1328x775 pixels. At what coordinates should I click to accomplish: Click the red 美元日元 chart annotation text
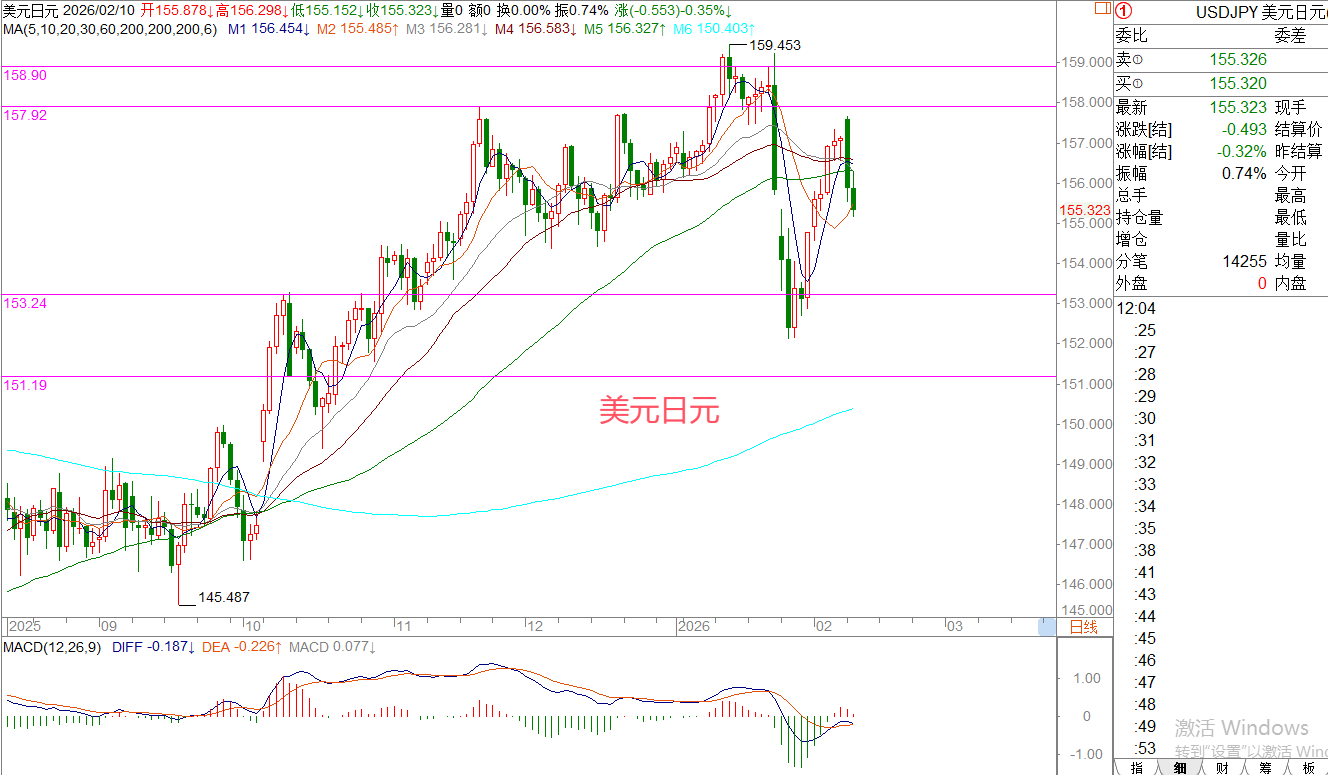point(659,410)
